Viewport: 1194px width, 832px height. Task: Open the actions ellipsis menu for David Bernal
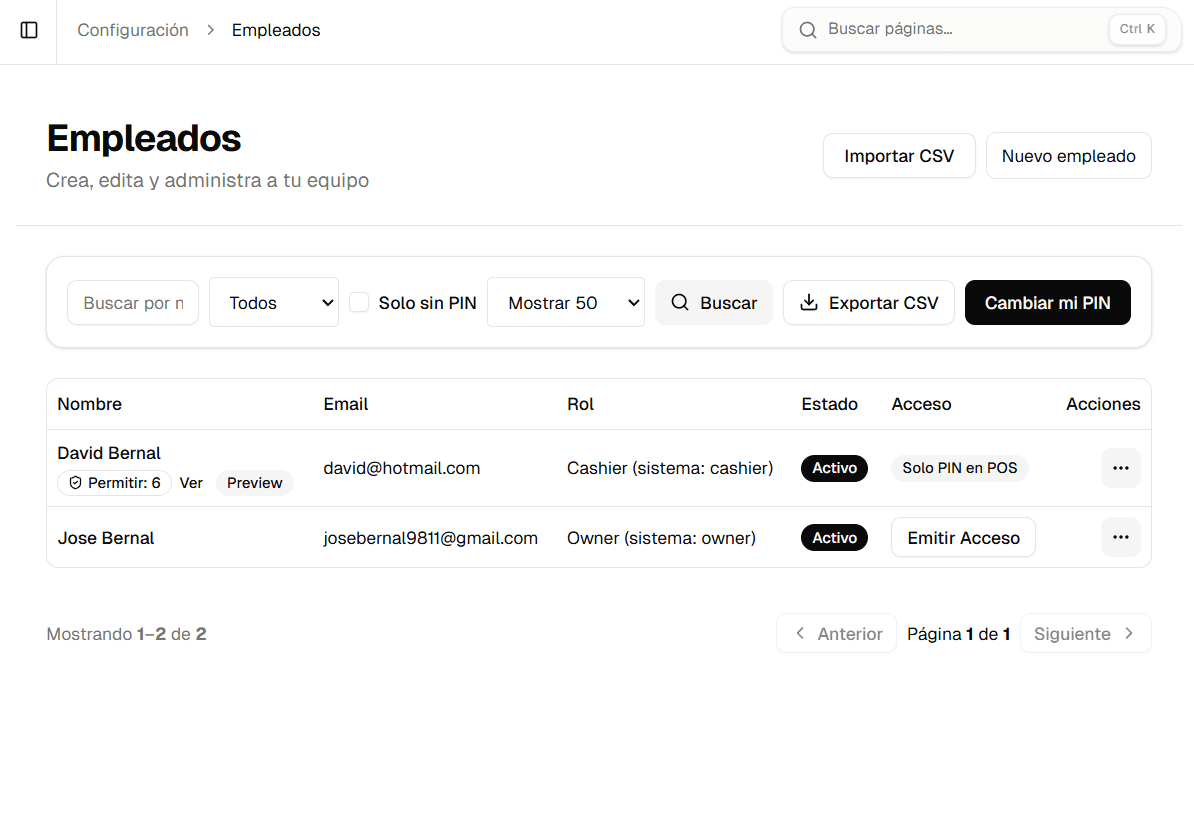pos(1121,467)
